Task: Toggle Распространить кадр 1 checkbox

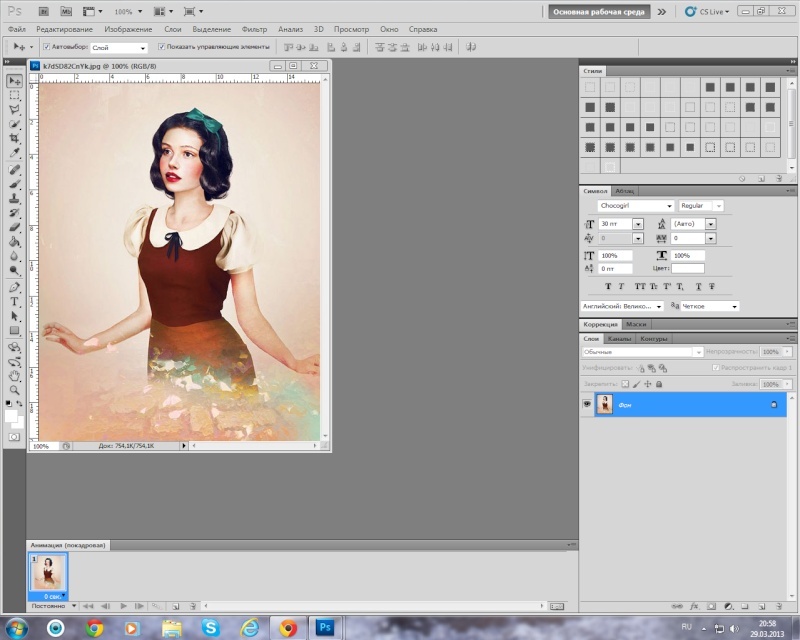Action: tap(715, 367)
